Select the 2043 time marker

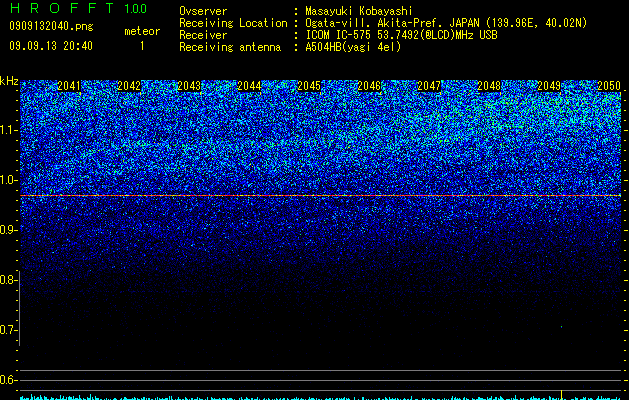click(x=189, y=86)
